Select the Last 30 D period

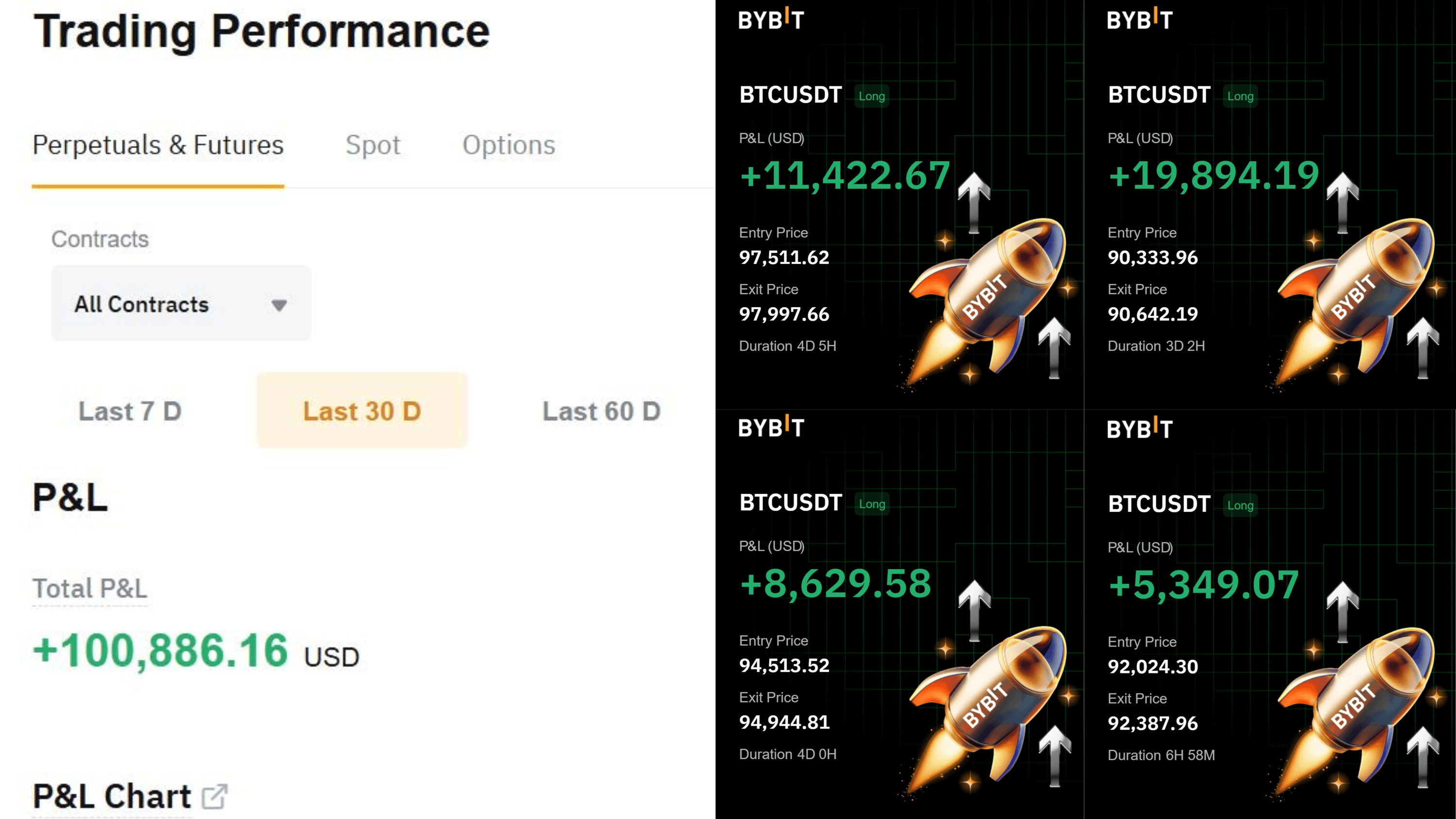(363, 411)
